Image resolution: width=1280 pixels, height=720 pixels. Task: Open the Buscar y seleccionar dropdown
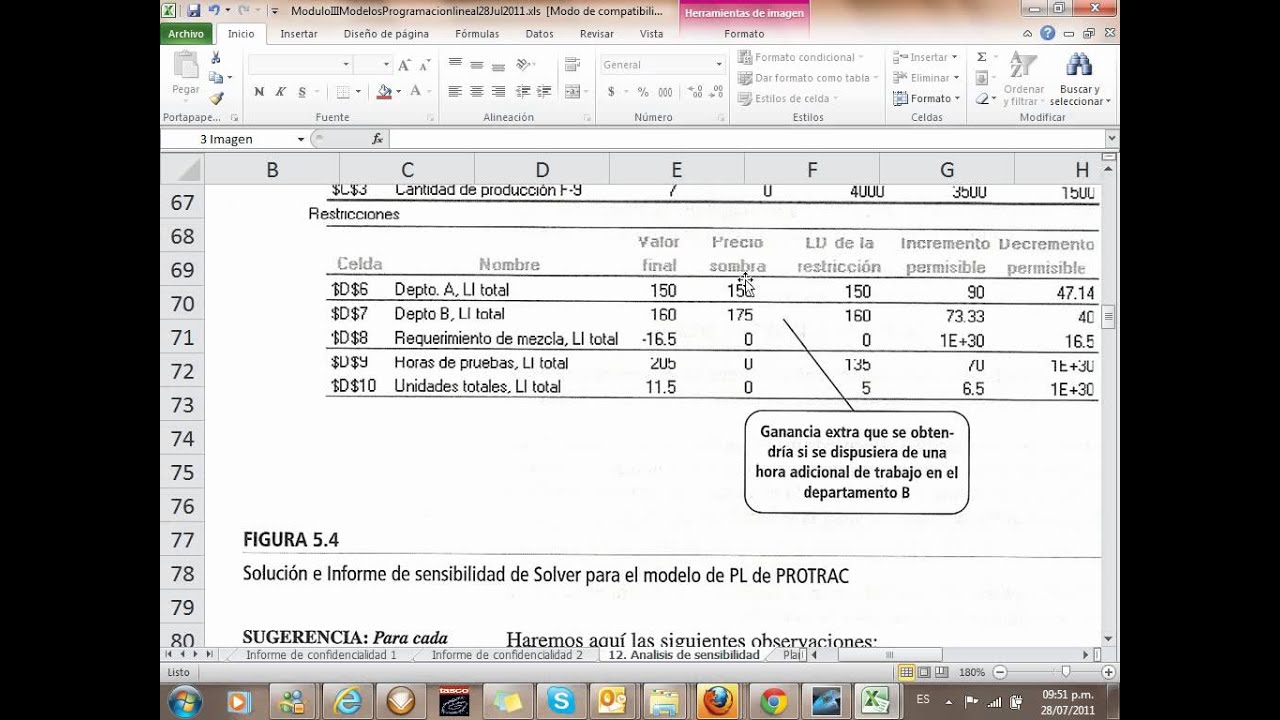coord(1079,79)
